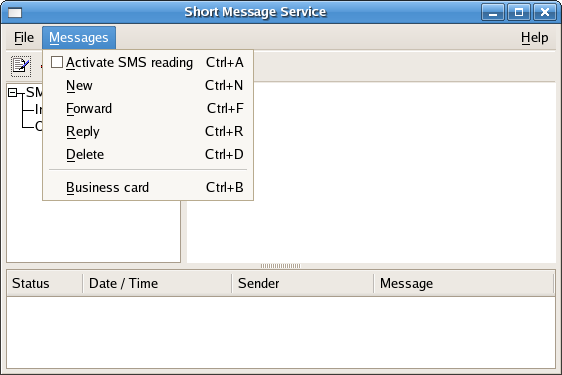
Task: Choose Reply menu entry
Action: point(148,131)
